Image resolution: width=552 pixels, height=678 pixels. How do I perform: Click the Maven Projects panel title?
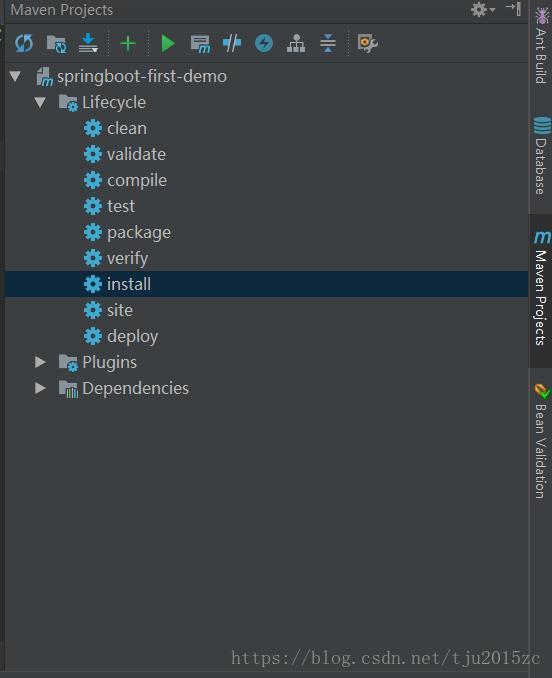(x=62, y=10)
